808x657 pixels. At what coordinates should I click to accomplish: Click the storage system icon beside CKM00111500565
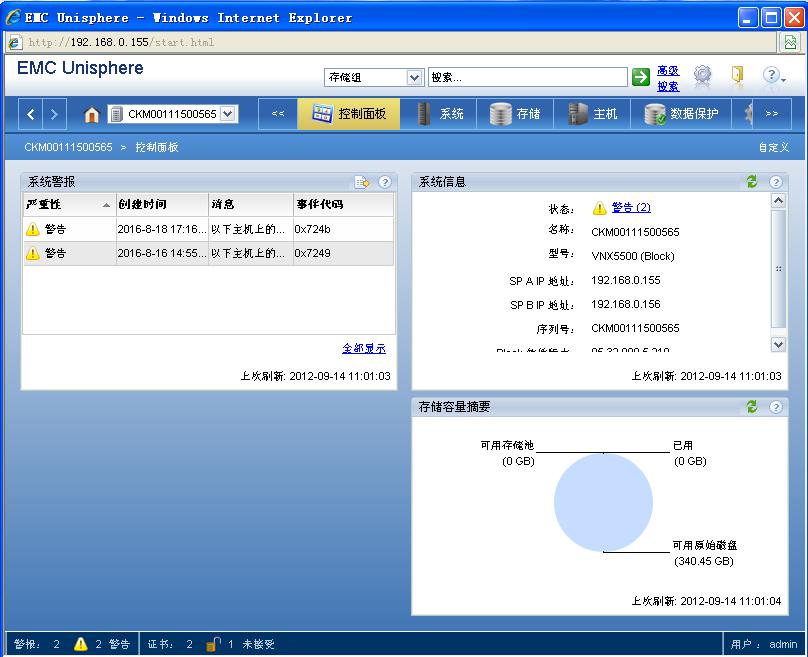[x=116, y=114]
